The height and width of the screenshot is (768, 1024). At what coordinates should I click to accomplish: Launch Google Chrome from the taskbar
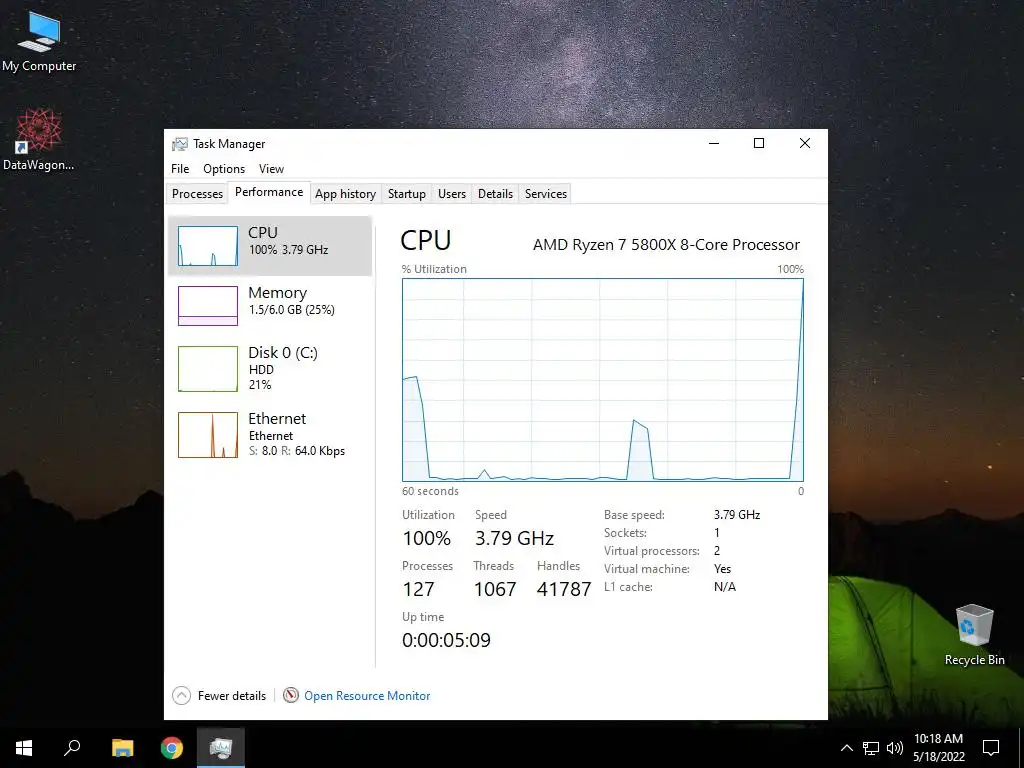[172, 748]
